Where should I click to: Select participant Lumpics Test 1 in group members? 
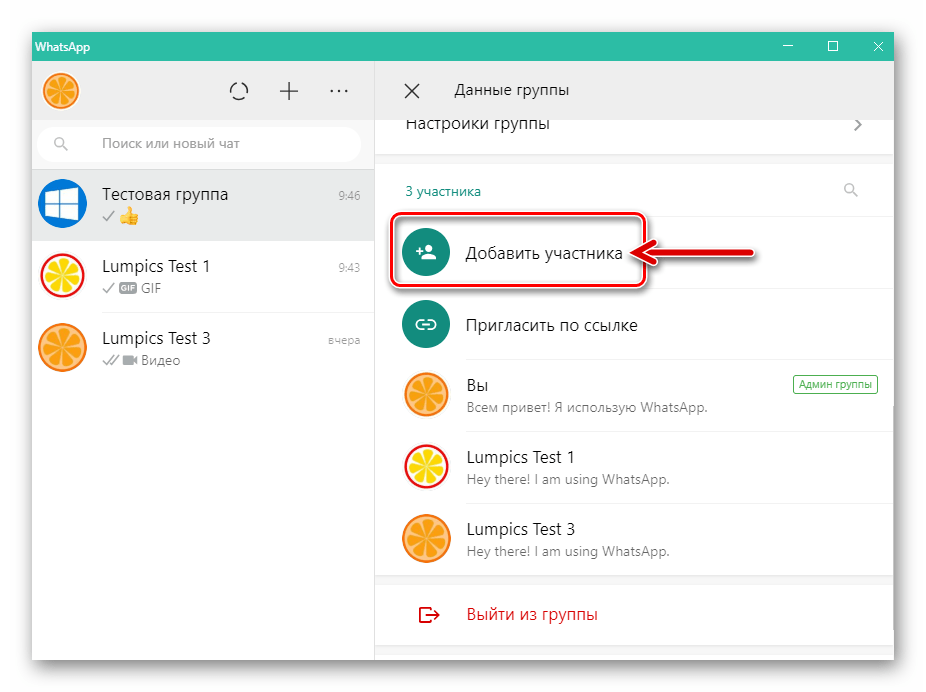[634, 468]
